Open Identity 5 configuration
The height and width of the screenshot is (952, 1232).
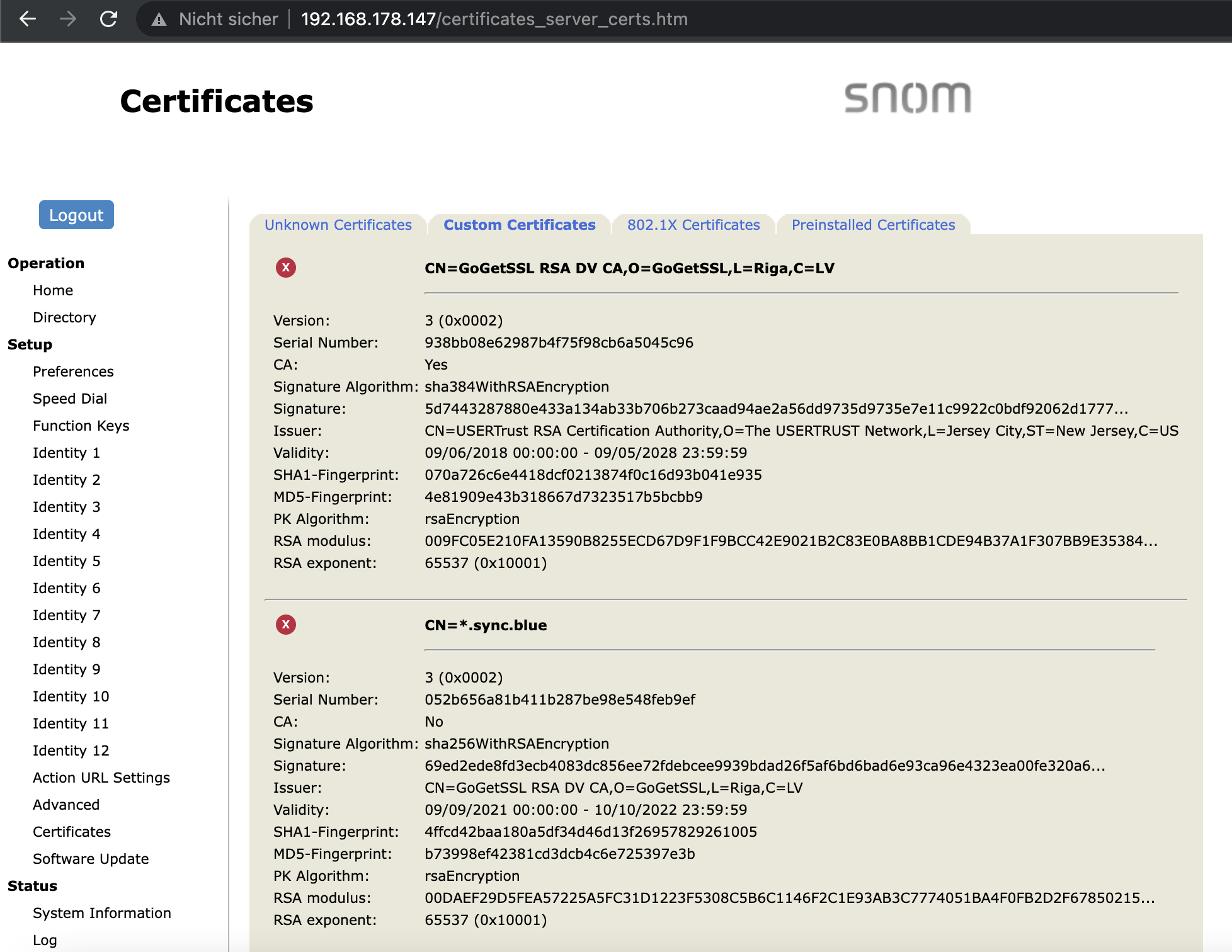tap(66, 560)
